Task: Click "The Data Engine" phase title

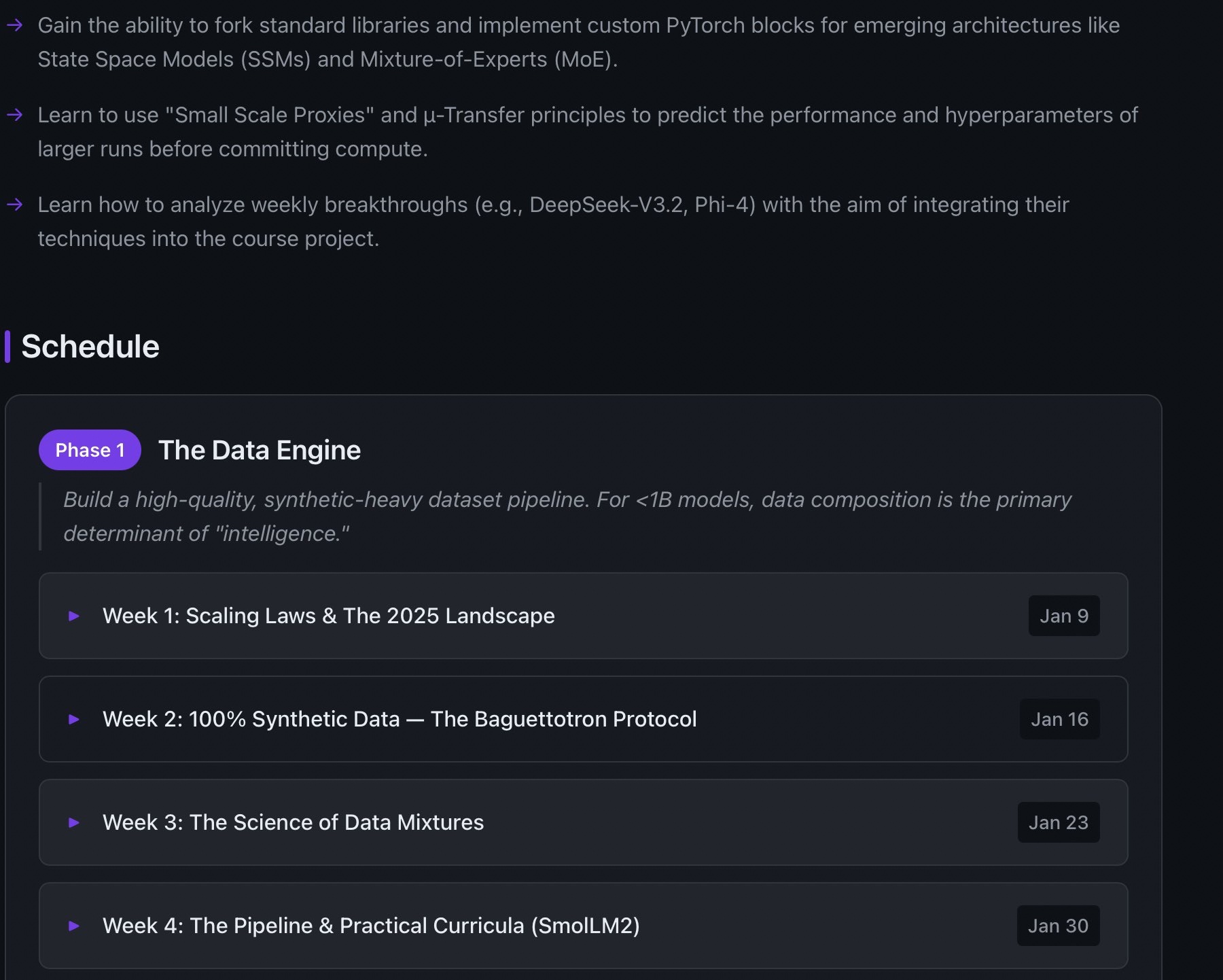Action: [260, 450]
